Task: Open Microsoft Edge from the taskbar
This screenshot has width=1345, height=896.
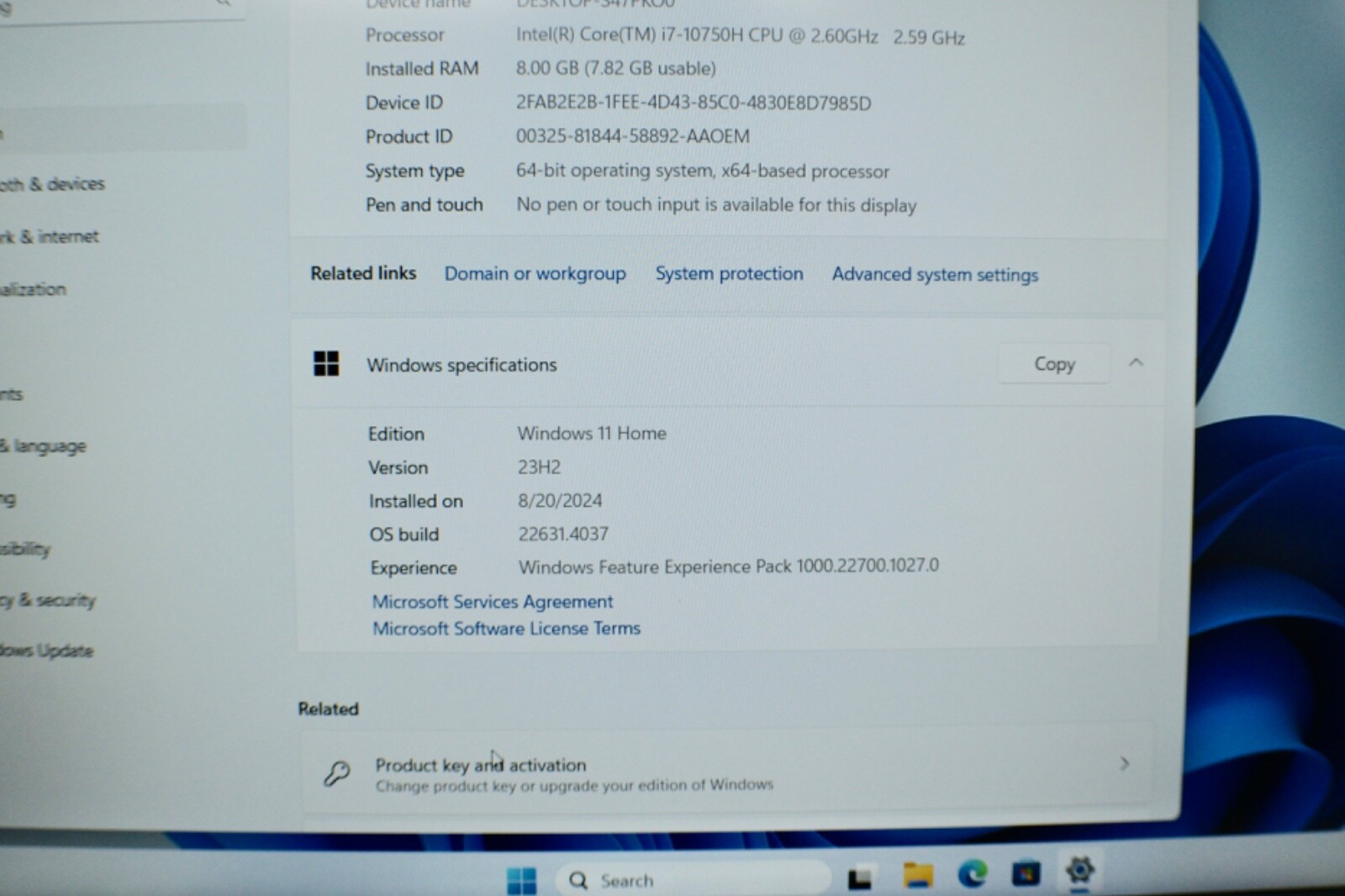Action: point(973,875)
